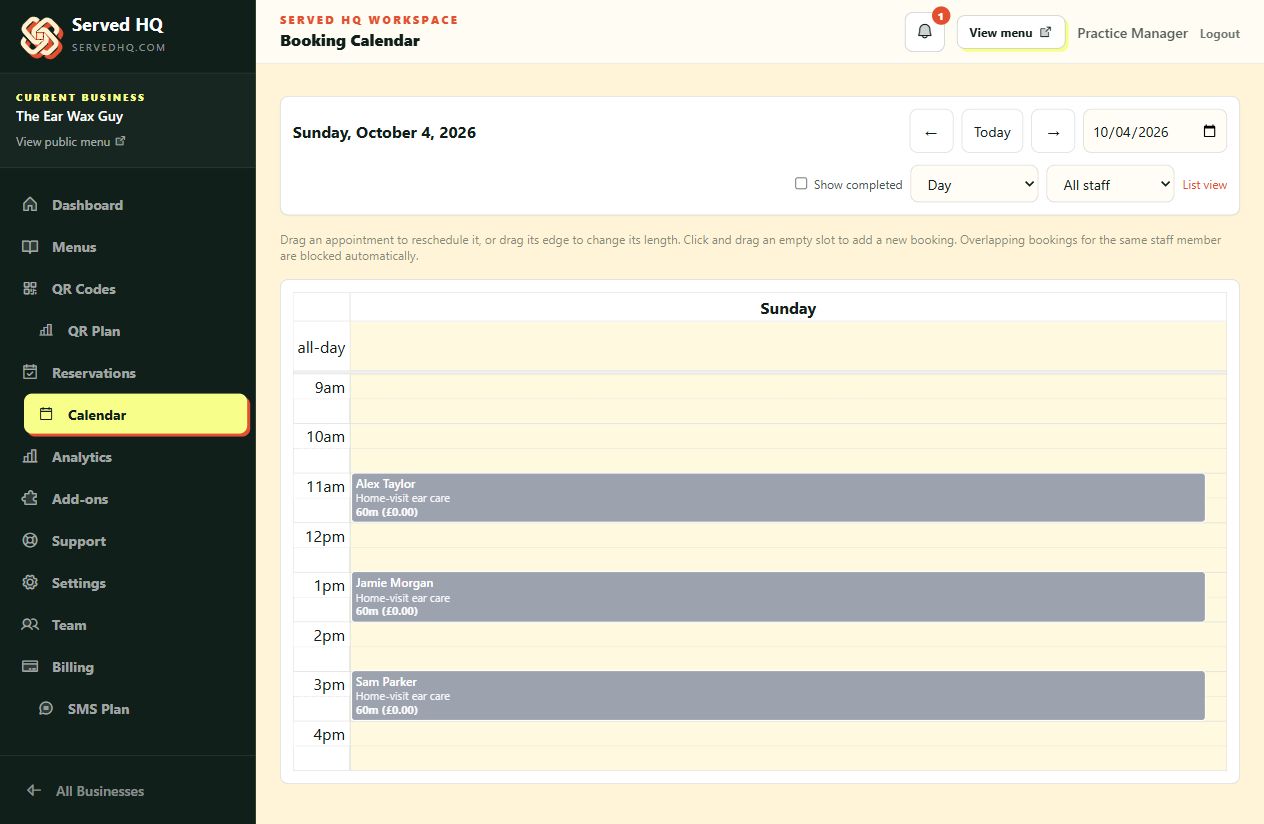Click external-link icon beside View public menu
Screen dimensions: 1264x824
tap(121, 141)
